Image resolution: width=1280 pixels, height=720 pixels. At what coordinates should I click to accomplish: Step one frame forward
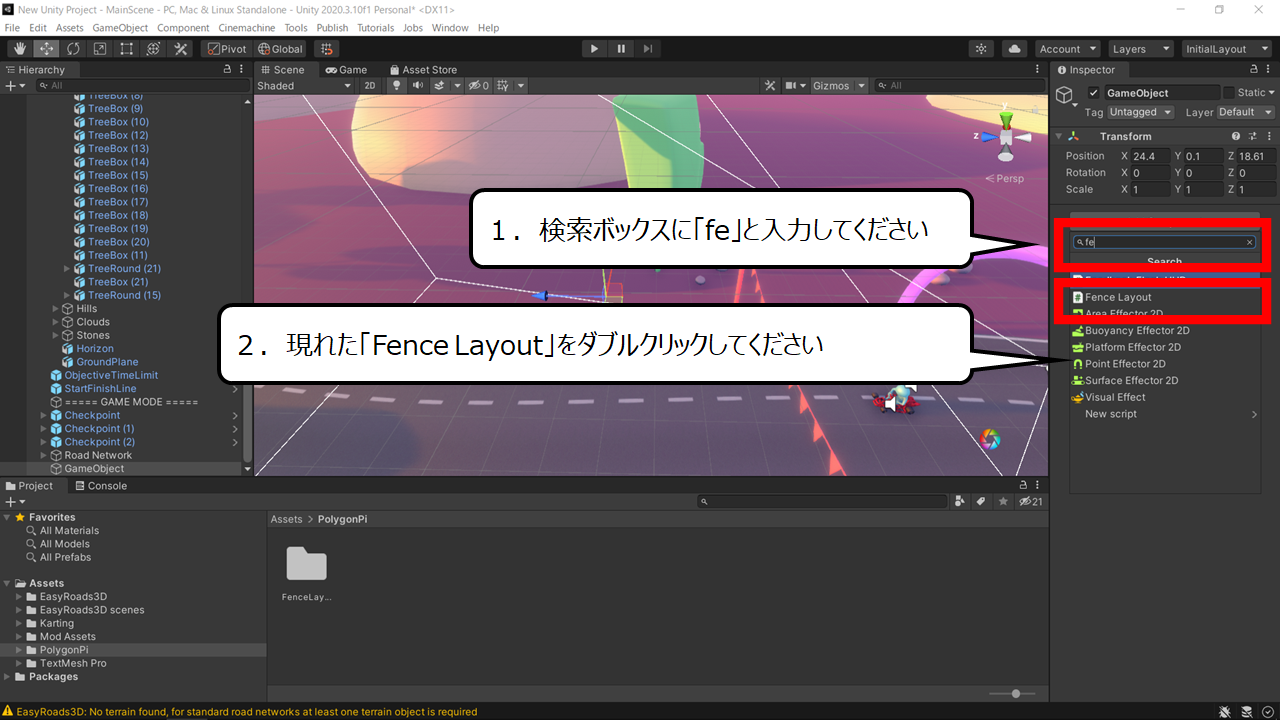click(x=648, y=49)
